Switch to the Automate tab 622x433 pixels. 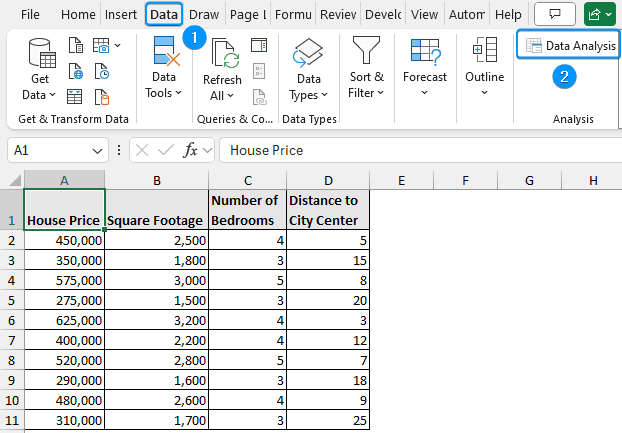[x=467, y=14]
